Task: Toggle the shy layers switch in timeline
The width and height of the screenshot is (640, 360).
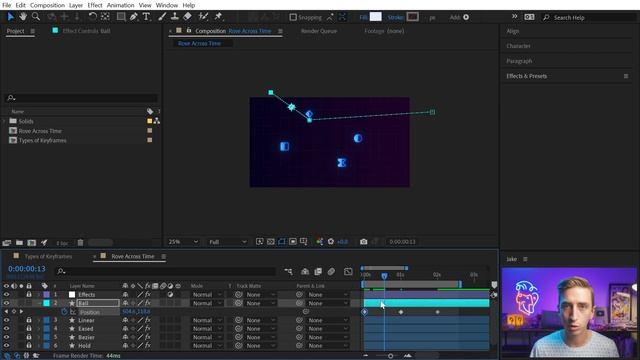Action: (305, 271)
